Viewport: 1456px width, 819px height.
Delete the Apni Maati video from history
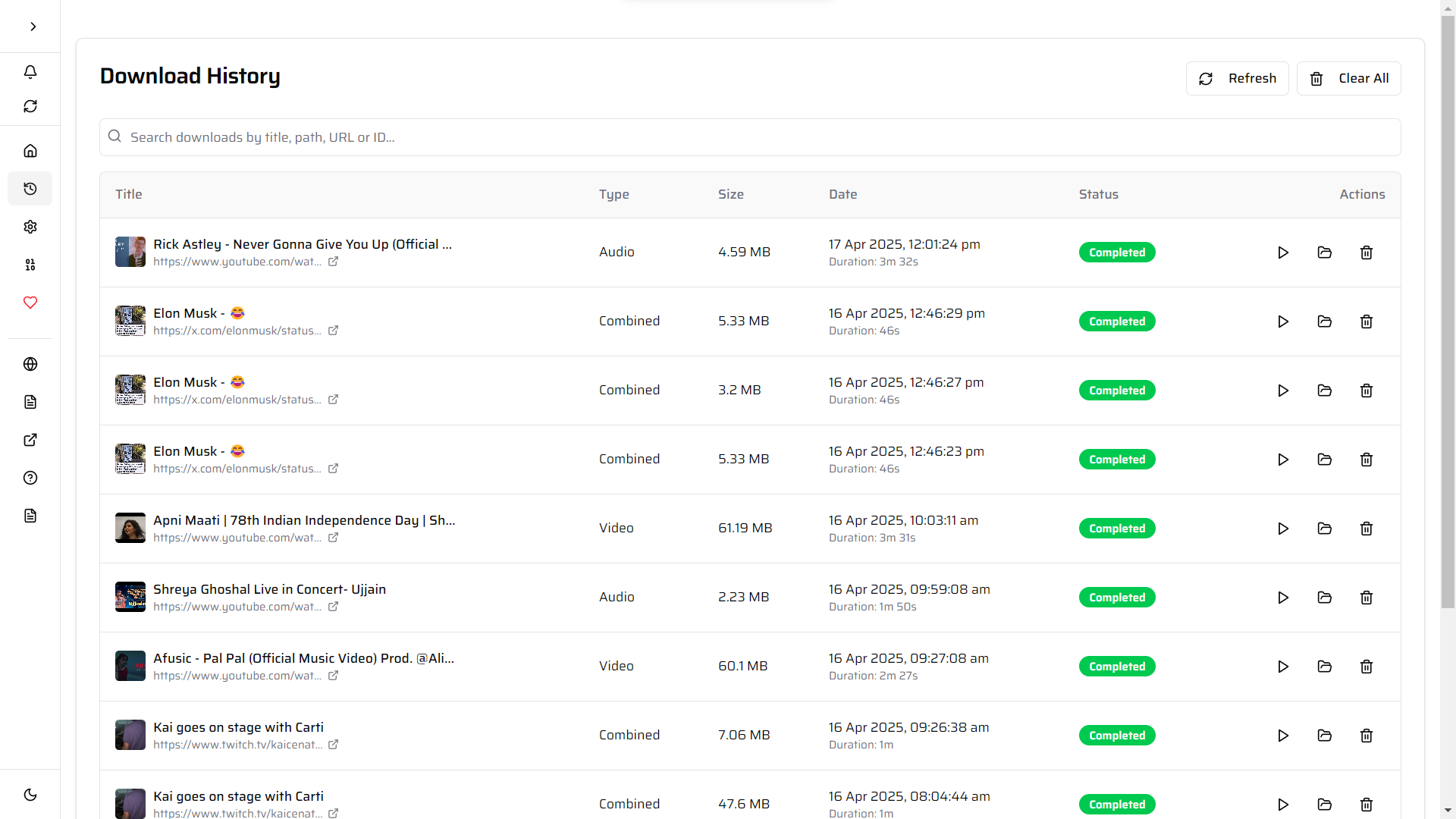(x=1367, y=529)
